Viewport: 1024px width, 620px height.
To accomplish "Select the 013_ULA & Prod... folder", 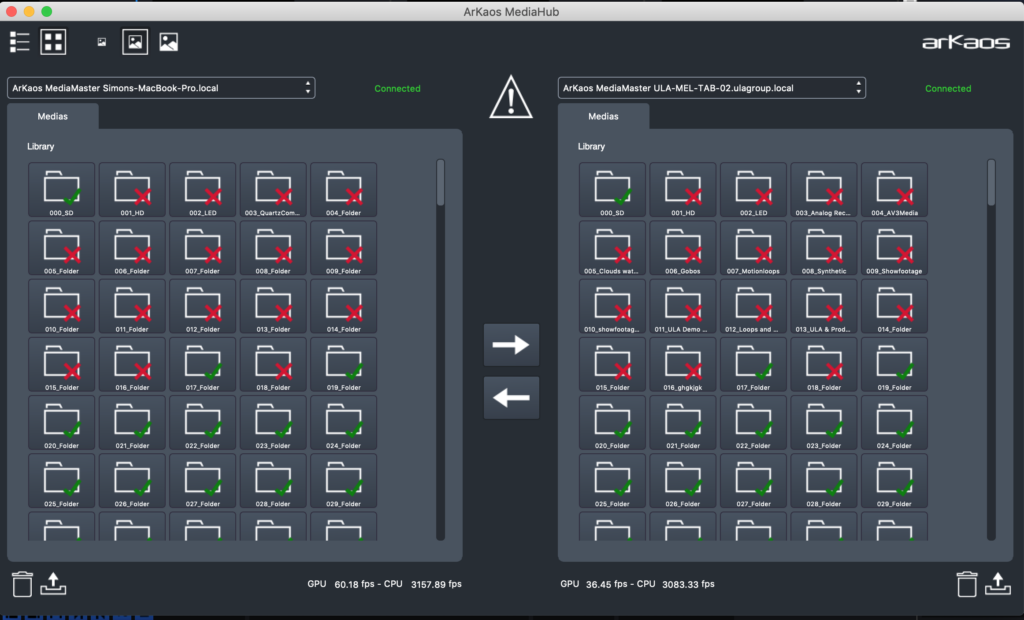I will 824,306.
